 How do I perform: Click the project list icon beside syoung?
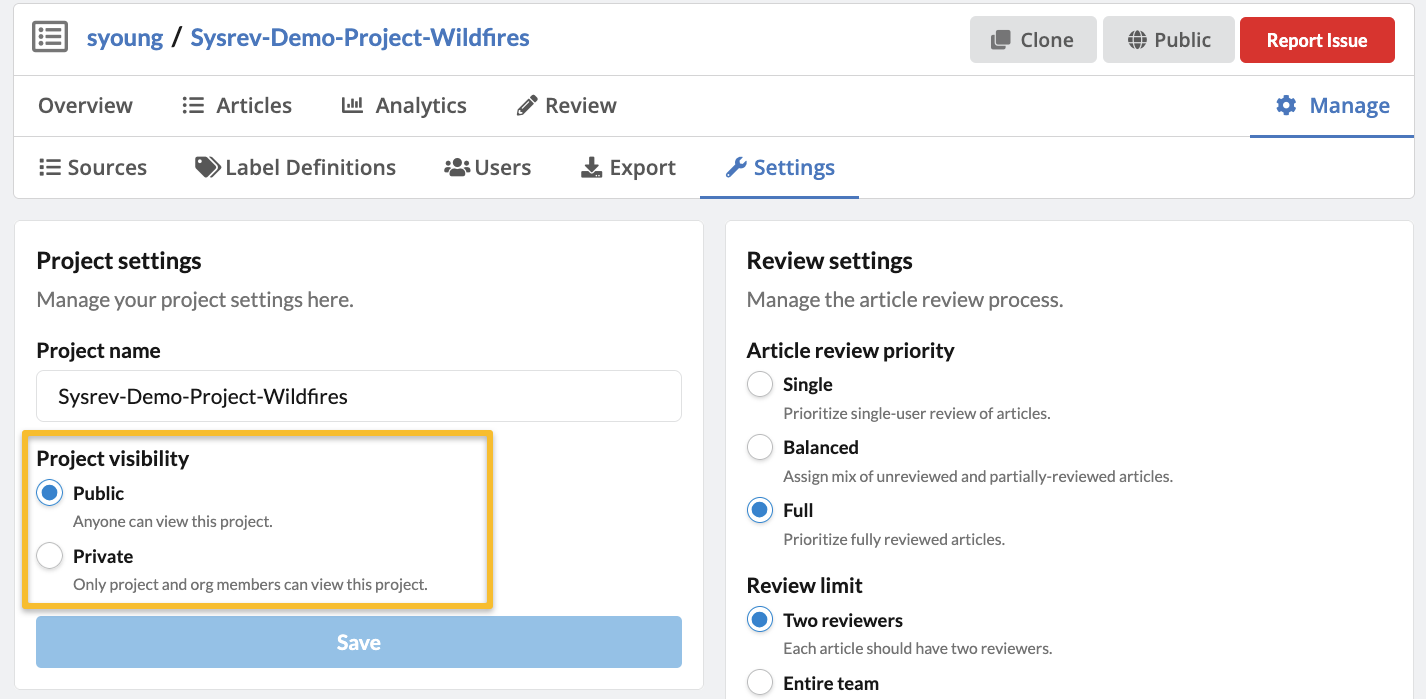point(50,38)
